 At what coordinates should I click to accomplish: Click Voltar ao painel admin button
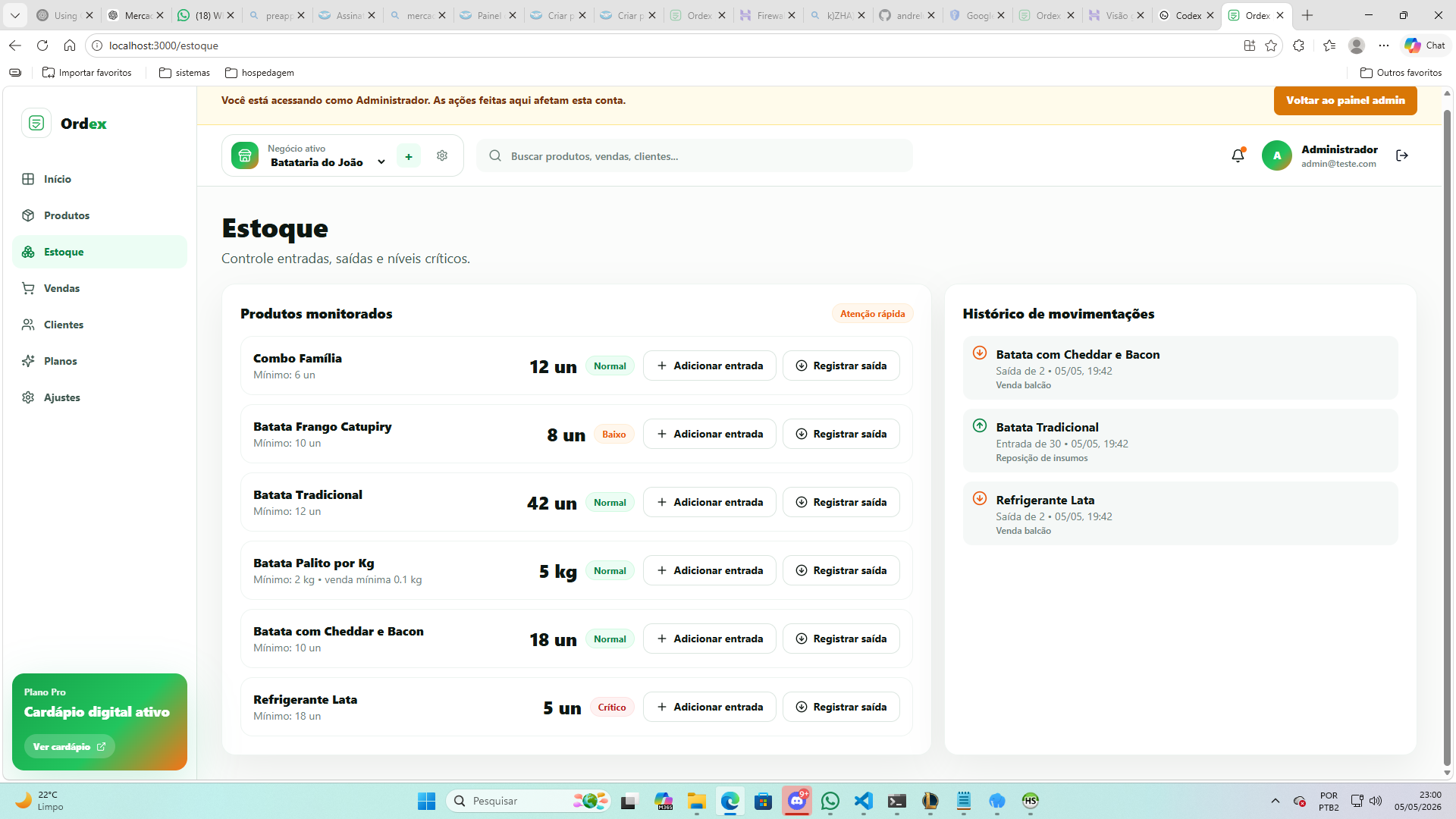(1345, 100)
